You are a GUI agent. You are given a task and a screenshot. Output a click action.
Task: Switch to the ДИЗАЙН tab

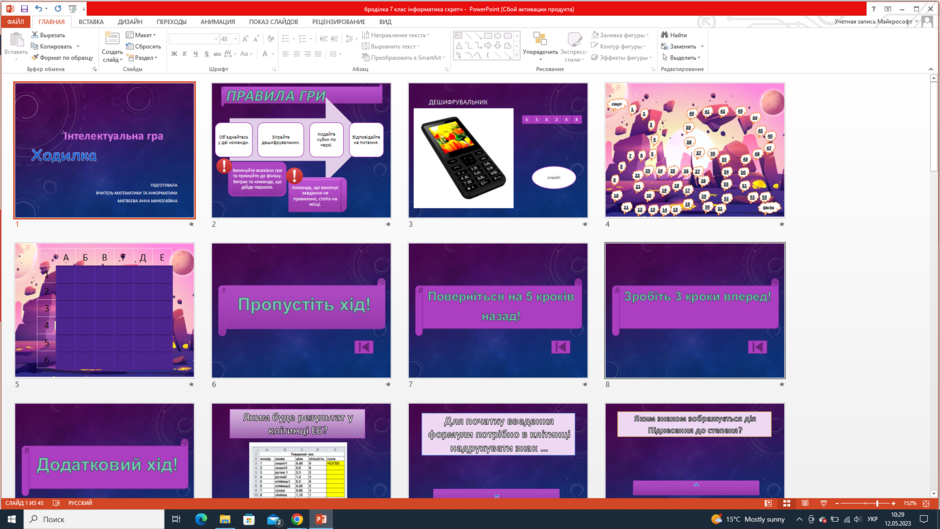point(130,22)
